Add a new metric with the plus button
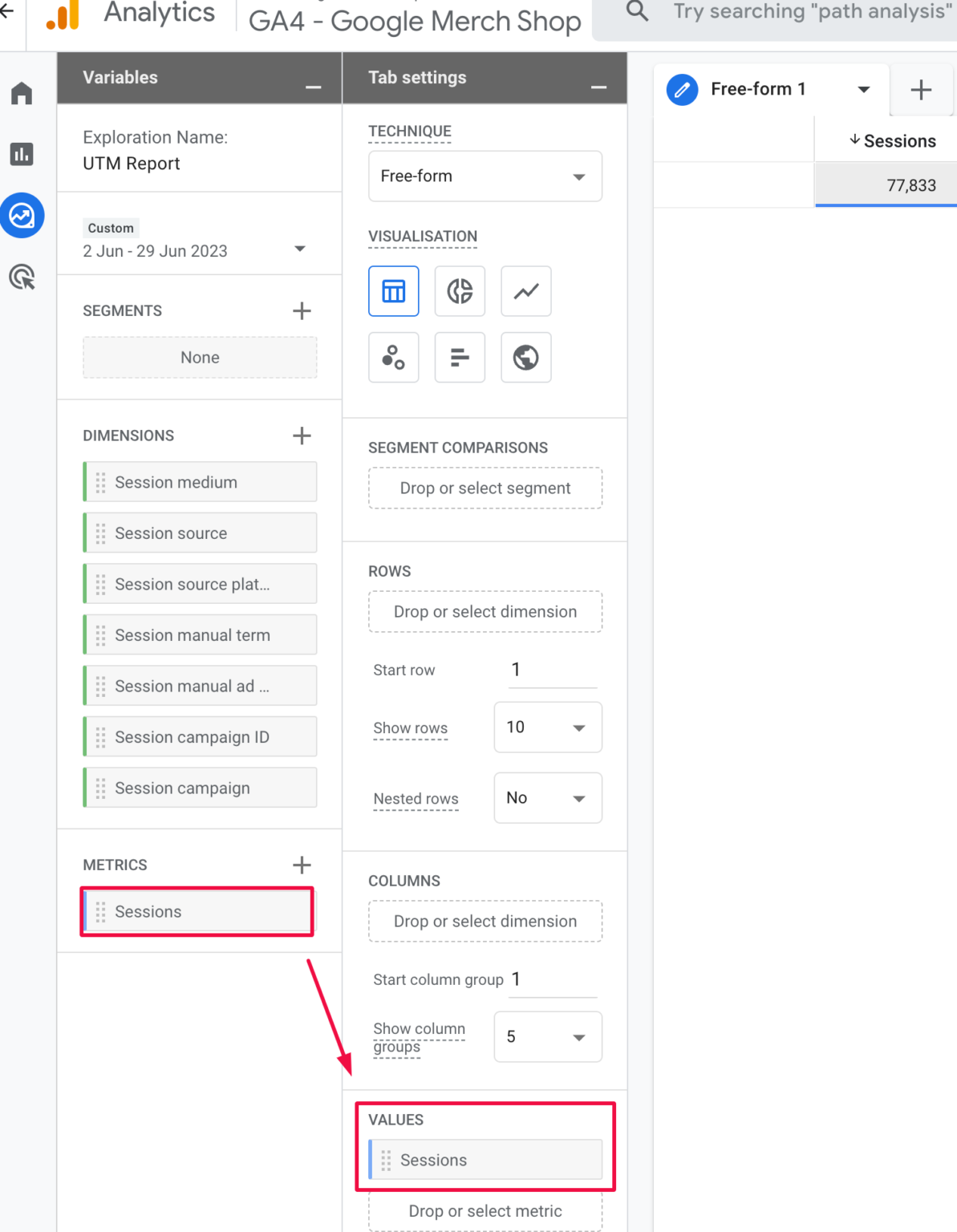Screen dimensions: 957x1232 [x=302, y=865]
